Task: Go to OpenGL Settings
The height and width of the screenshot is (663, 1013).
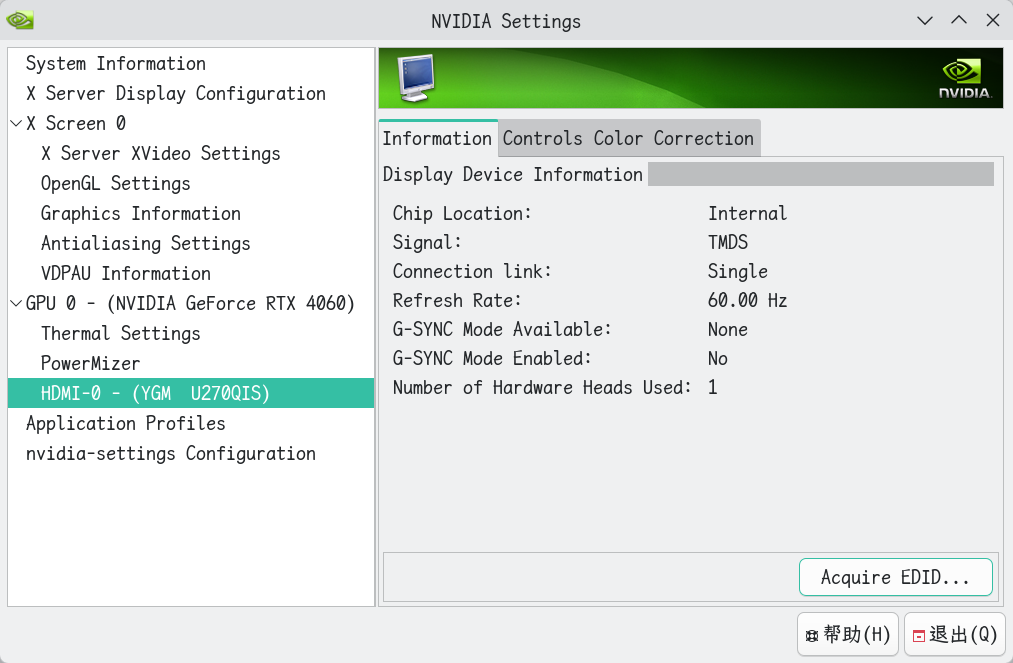Action: point(115,184)
